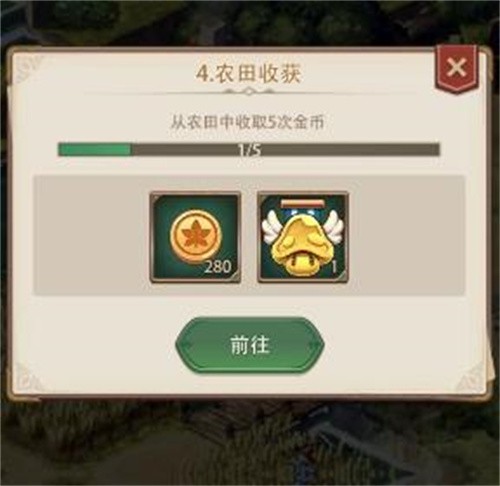Select the maple leaf gold coin reward
500x486 pixels.
[195, 237]
